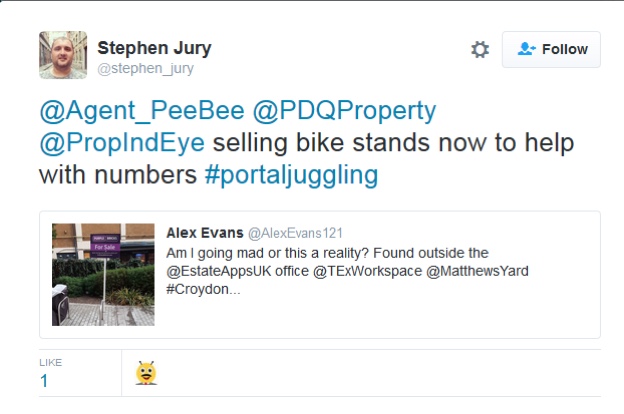
Task: Open Stephen Jury's profile photo
Action: [62, 54]
